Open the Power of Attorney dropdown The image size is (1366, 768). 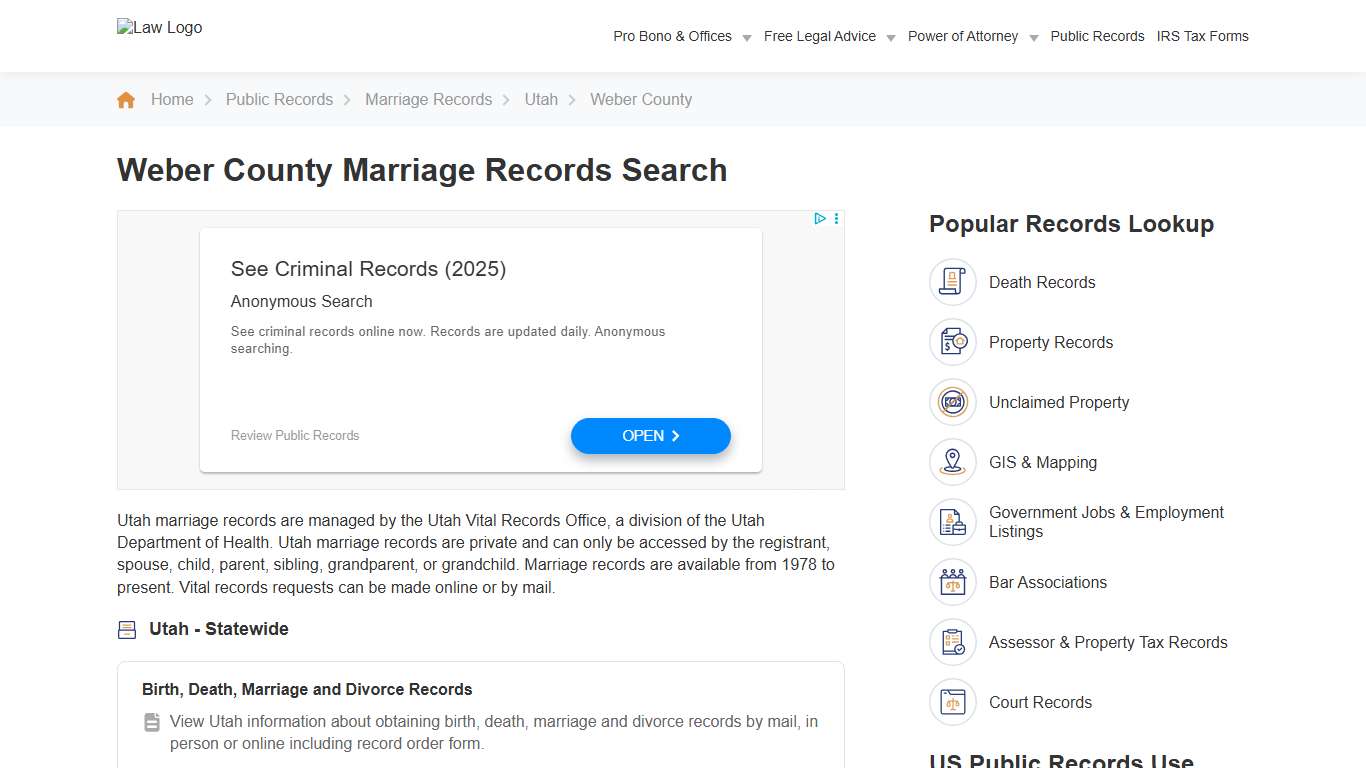[x=963, y=36]
